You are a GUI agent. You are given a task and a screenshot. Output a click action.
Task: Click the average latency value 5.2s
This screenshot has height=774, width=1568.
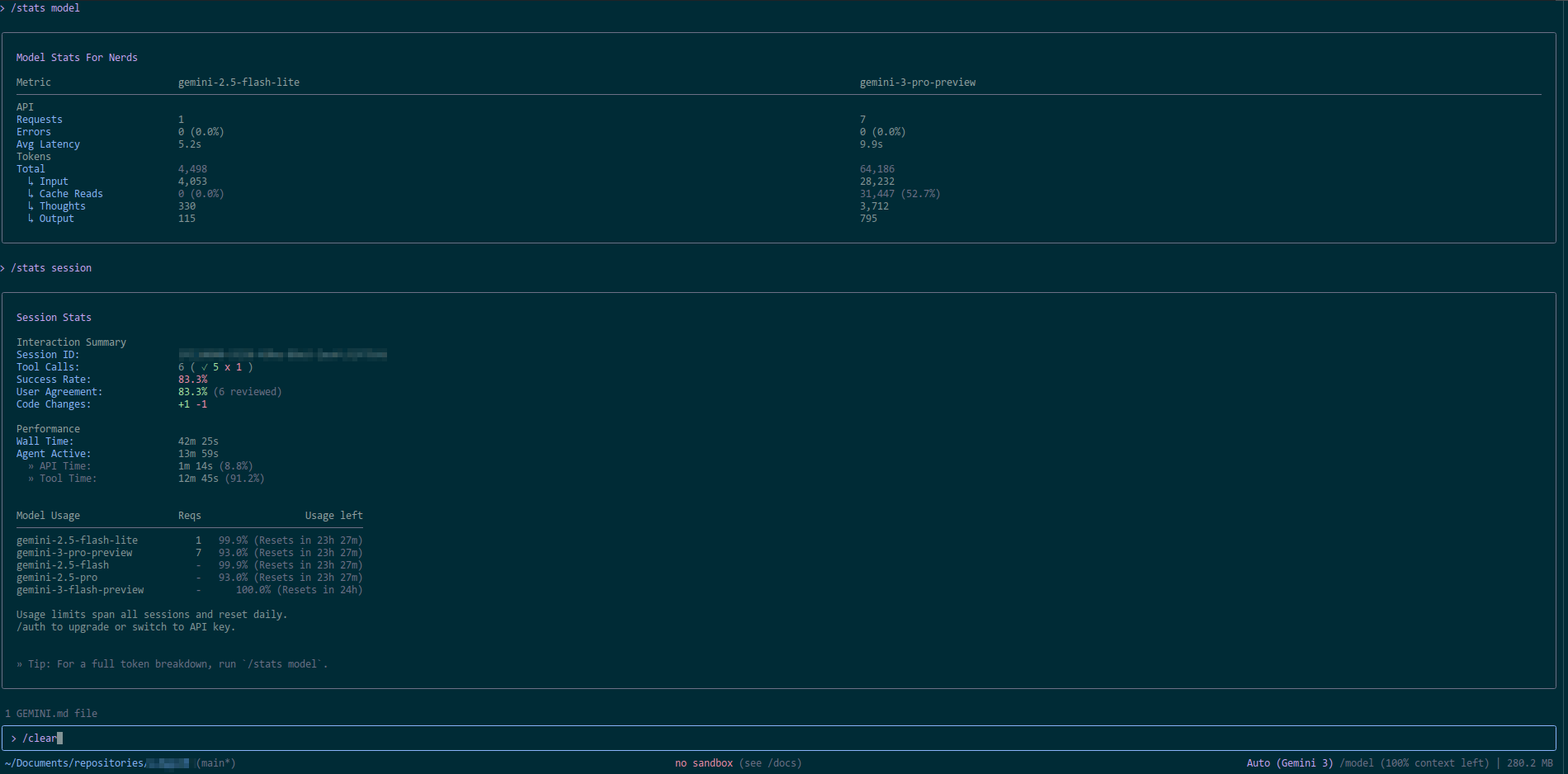click(x=190, y=144)
